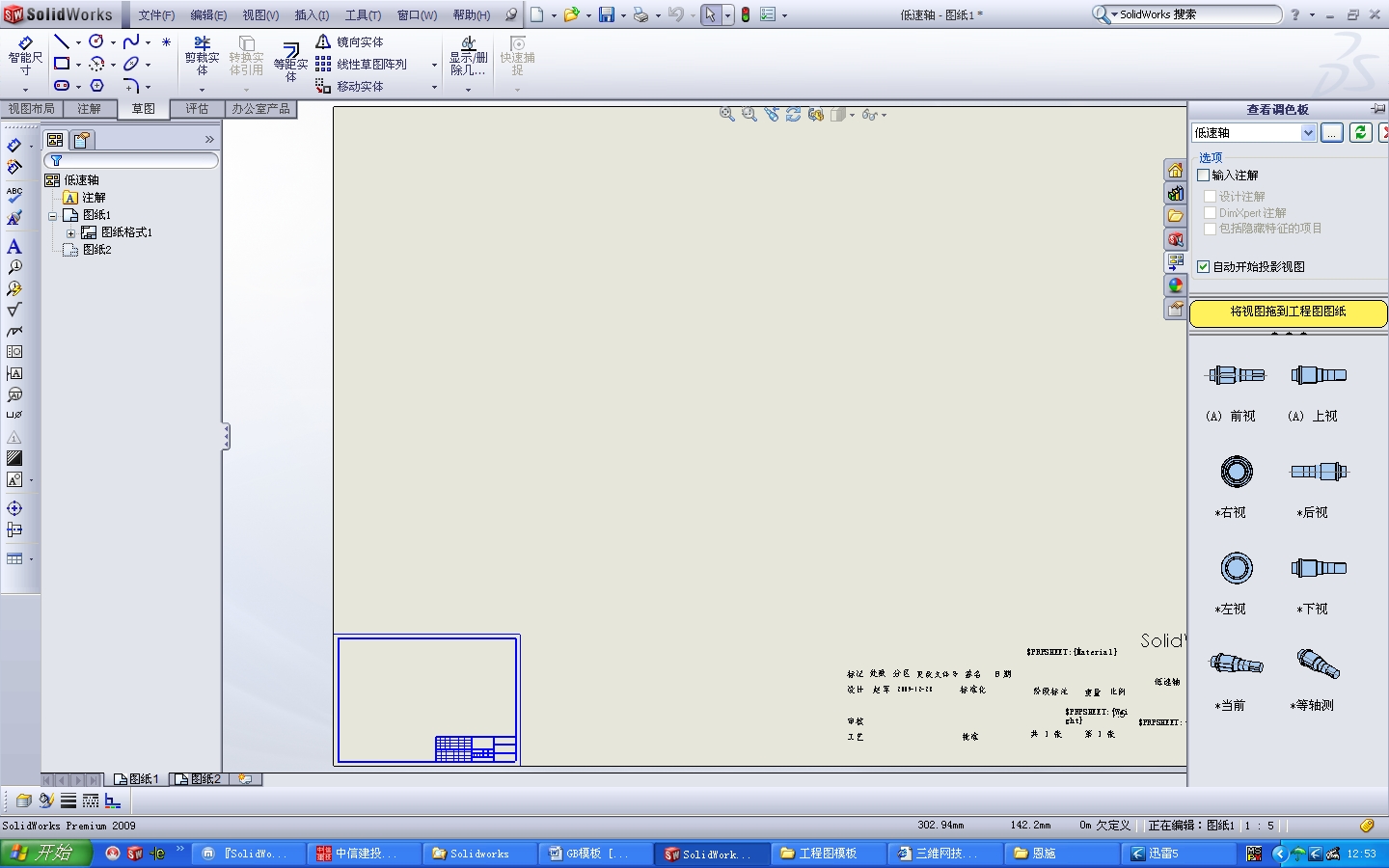Click the 镜向实体 mirror entities tool

[357, 41]
